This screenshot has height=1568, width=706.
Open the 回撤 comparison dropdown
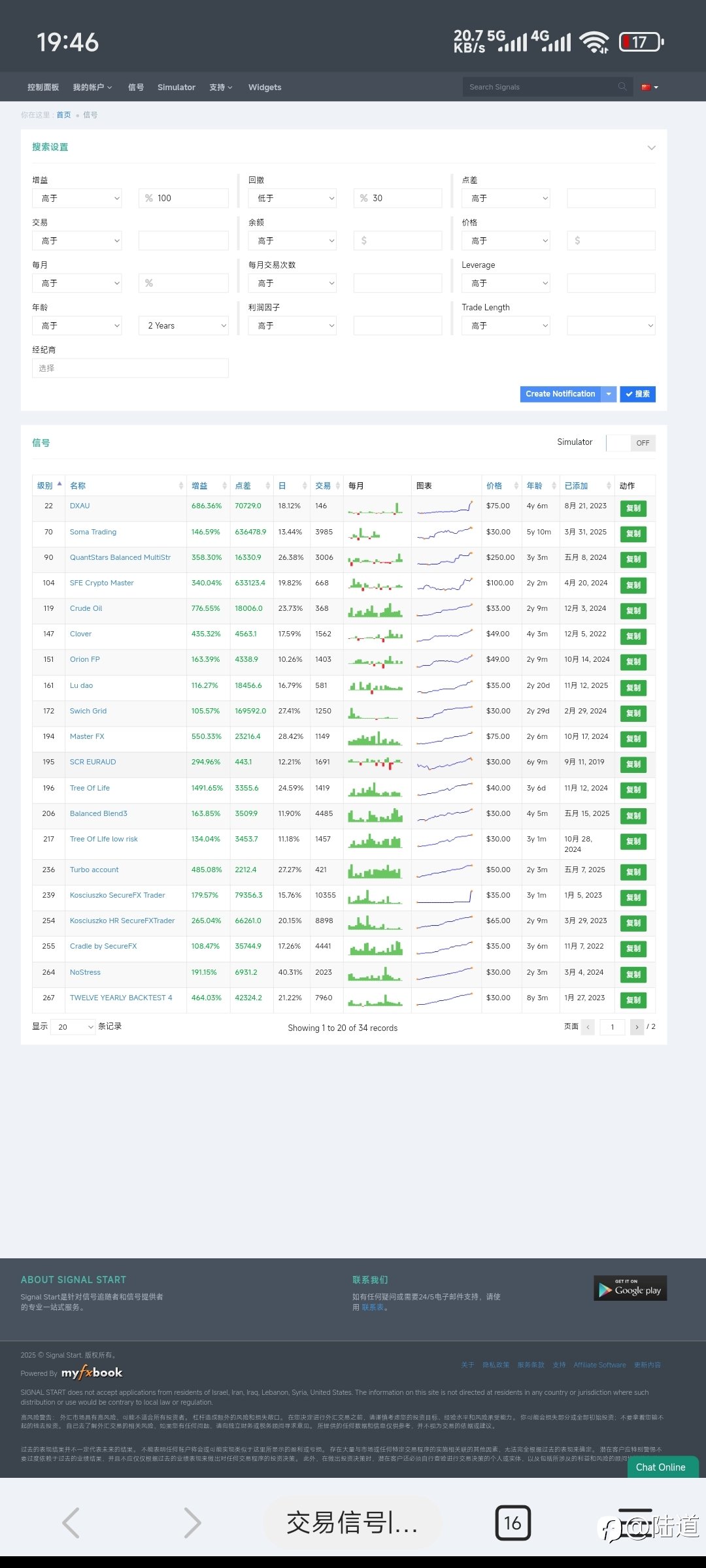[x=292, y=198]
